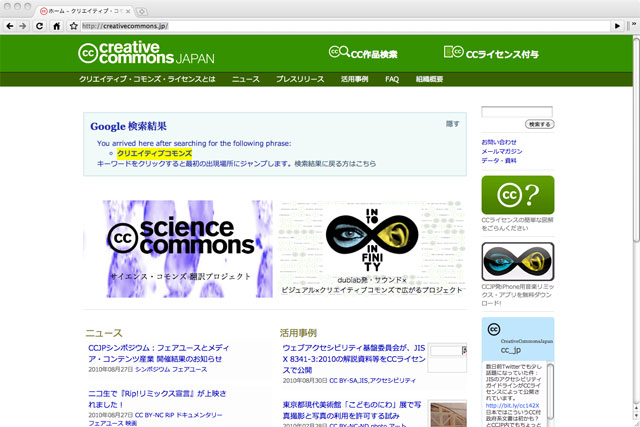Viewport: 640px width, 427px height.
Task: Click the infinity iPhone app thumbnail
Action: tap(518, 261)
